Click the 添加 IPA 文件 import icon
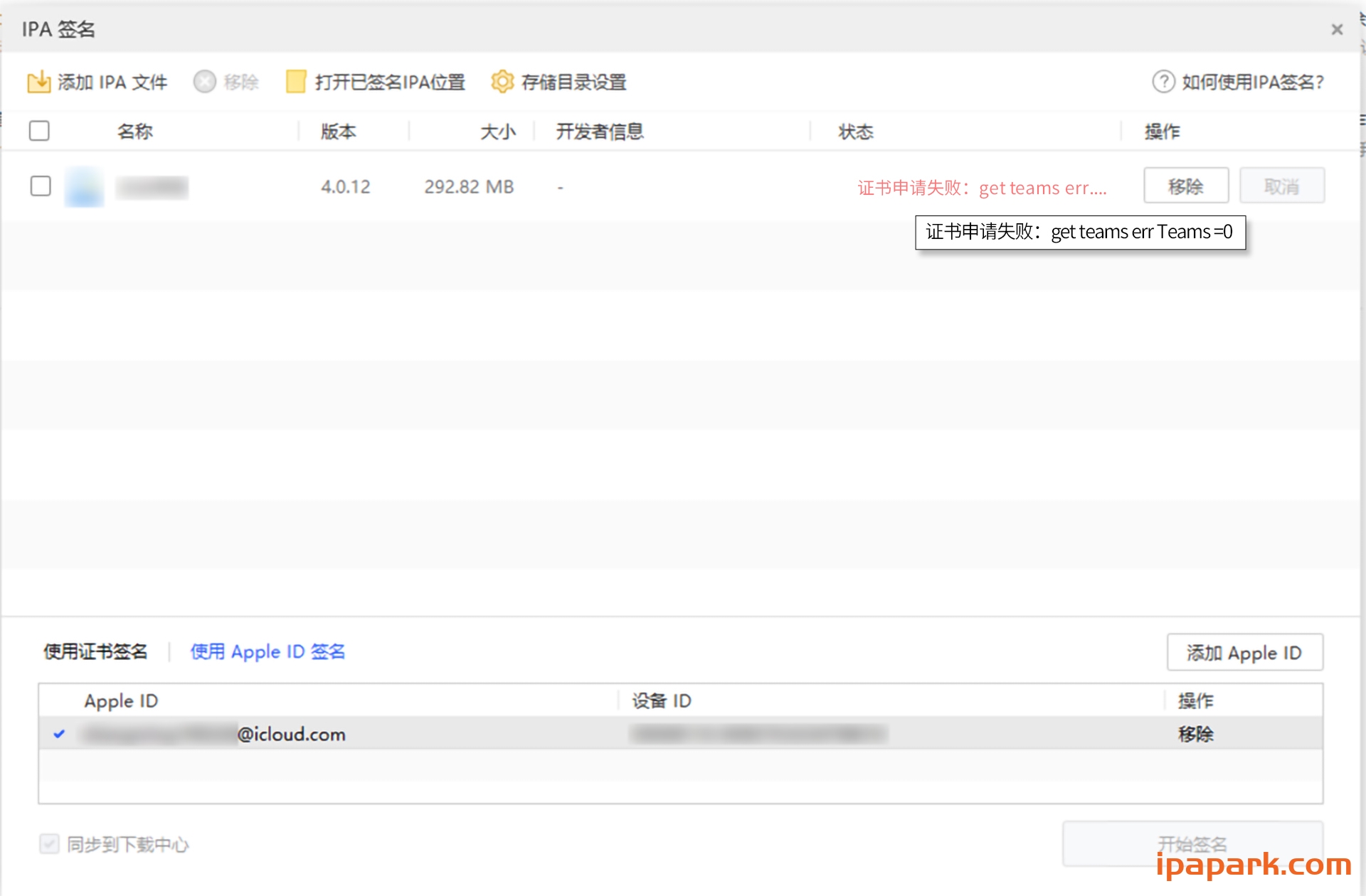Screen dimensions: 1366x896 tap(39, 81)
